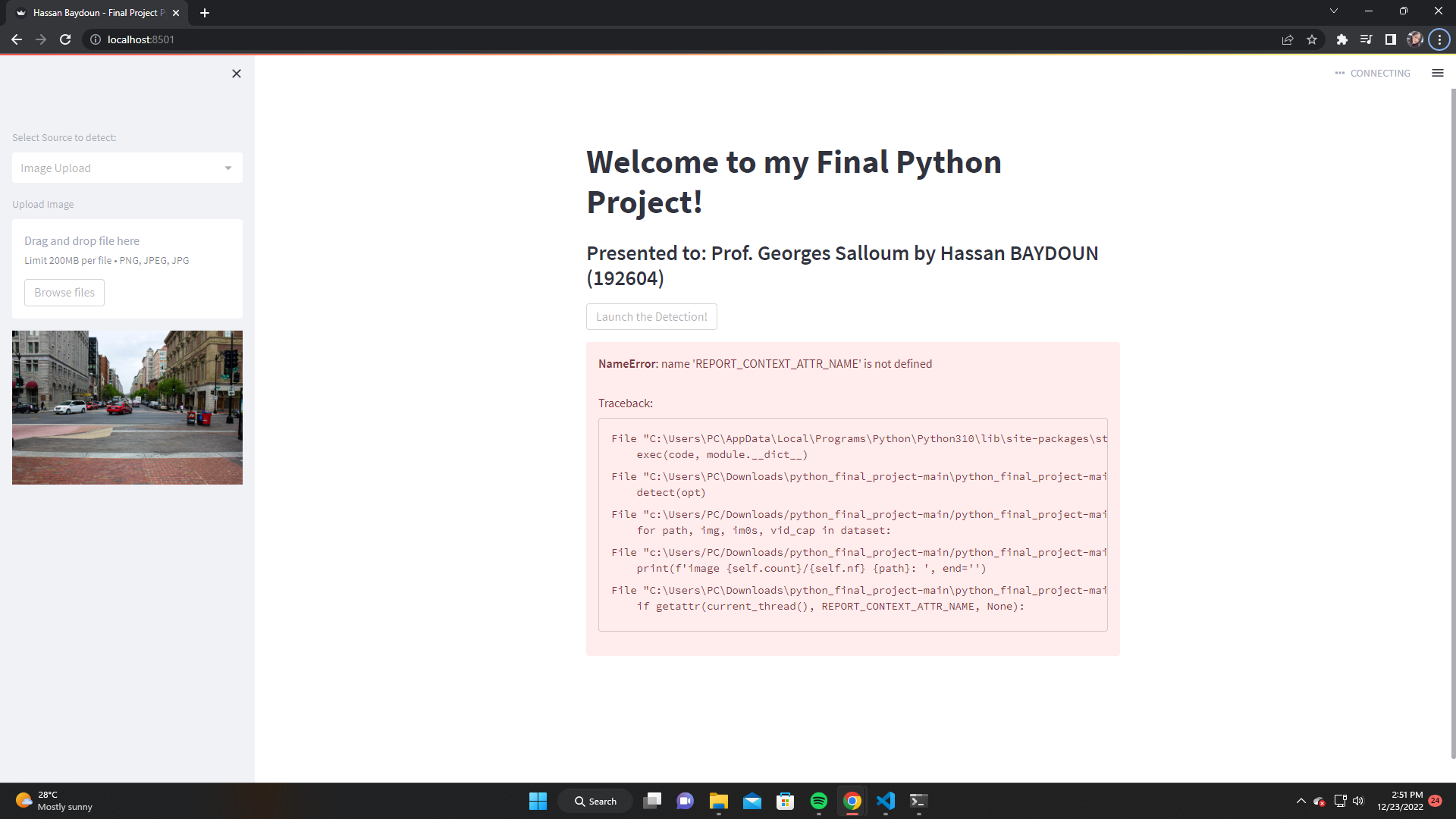Open the Image Upload source dropdown
The height and width of the screenshot is (819, 1456).
(x=127, y=168)
